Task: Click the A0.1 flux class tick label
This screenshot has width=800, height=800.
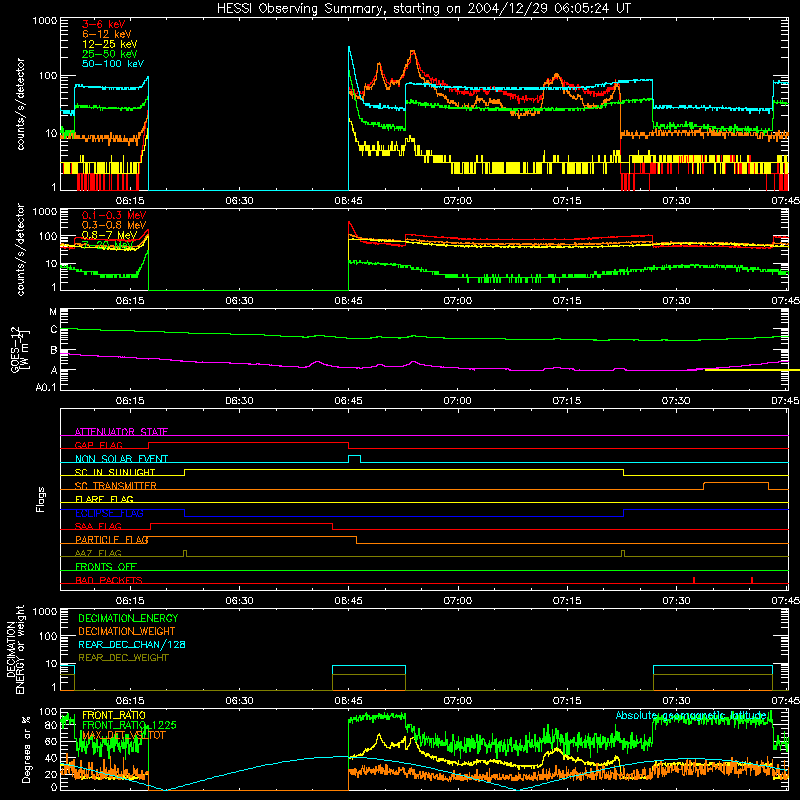Action: [46, 388]
